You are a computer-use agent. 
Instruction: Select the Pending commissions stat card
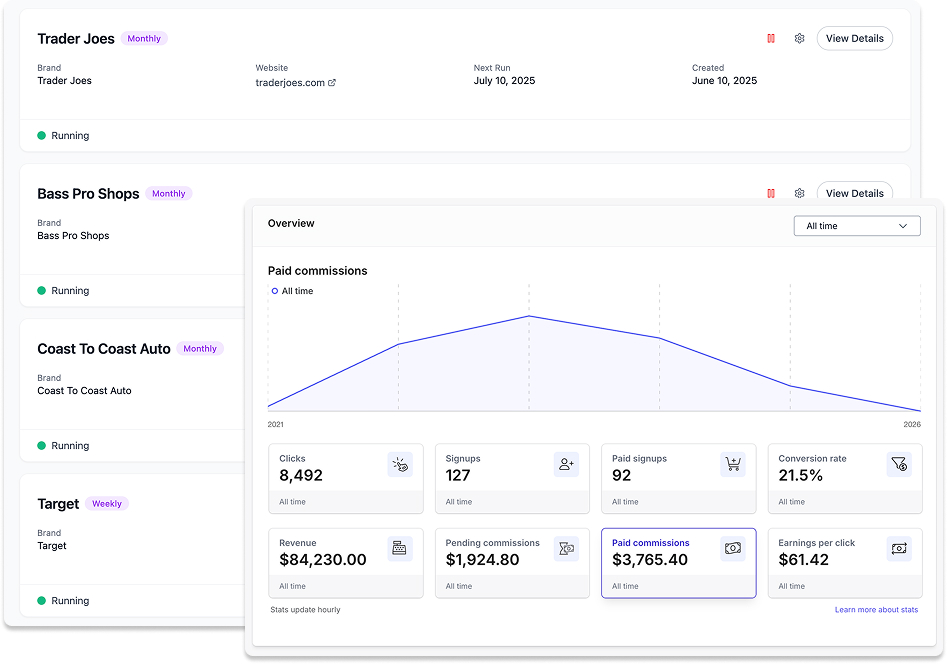coord(512,563)
